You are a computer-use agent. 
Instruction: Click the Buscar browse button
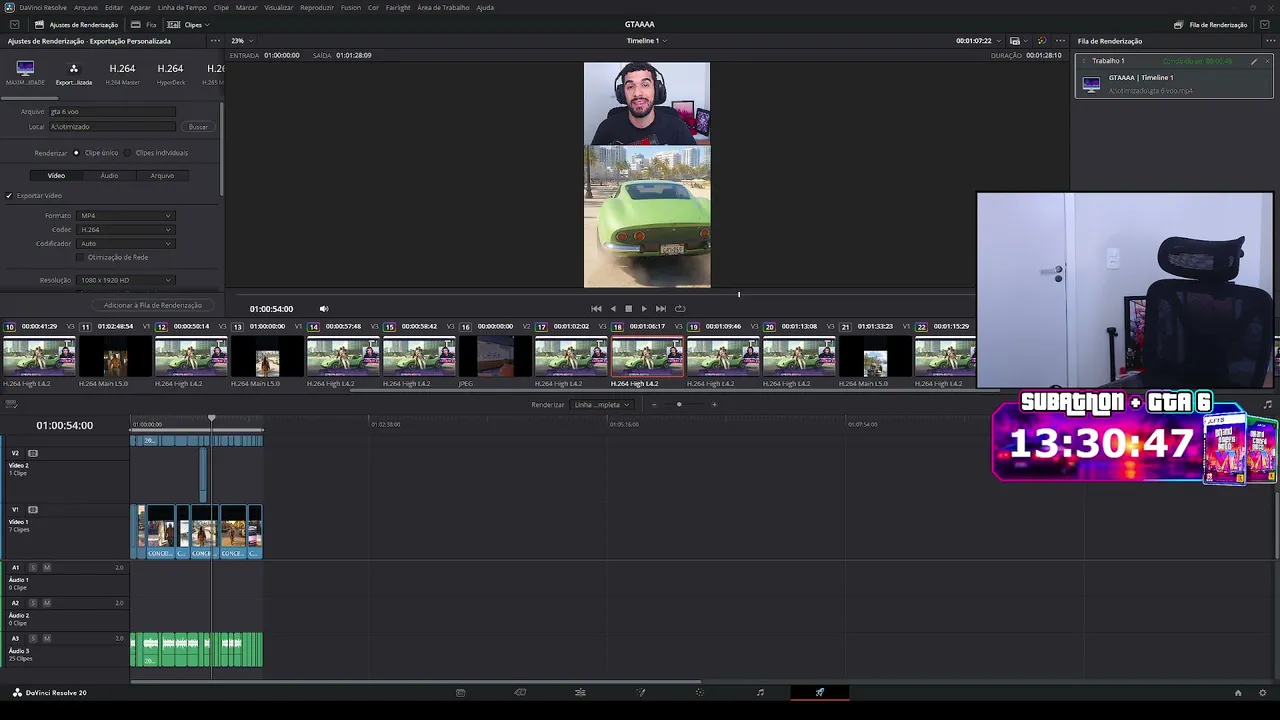pos(198,127)
